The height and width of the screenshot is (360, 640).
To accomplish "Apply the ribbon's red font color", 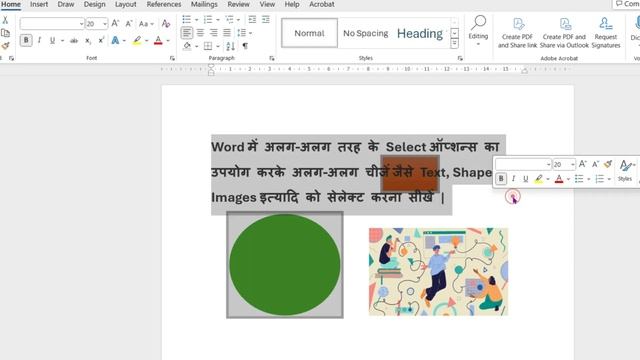I will pos(158,40).
